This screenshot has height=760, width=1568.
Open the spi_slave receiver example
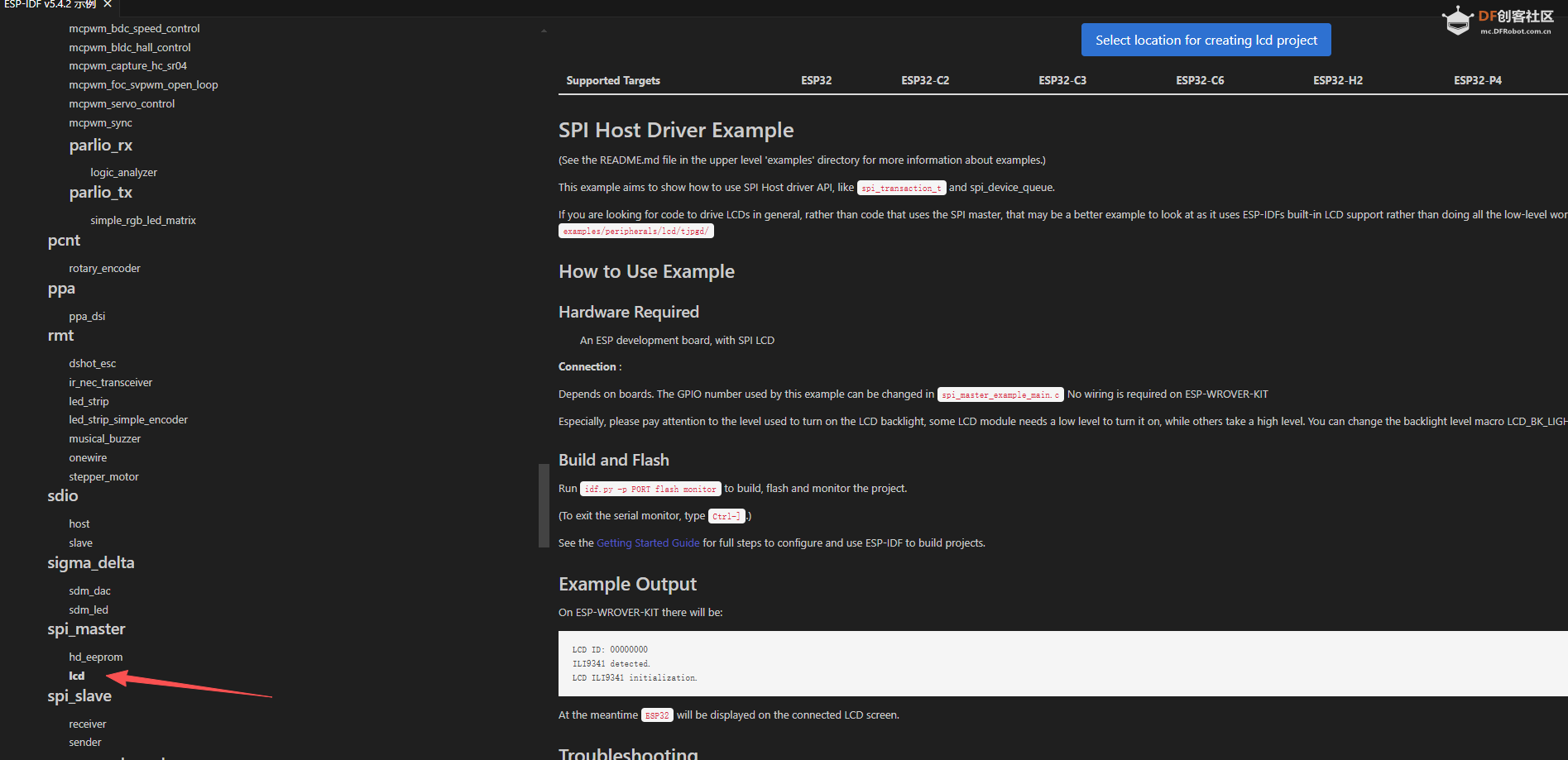pyautogui.click(x=88, y=724)
